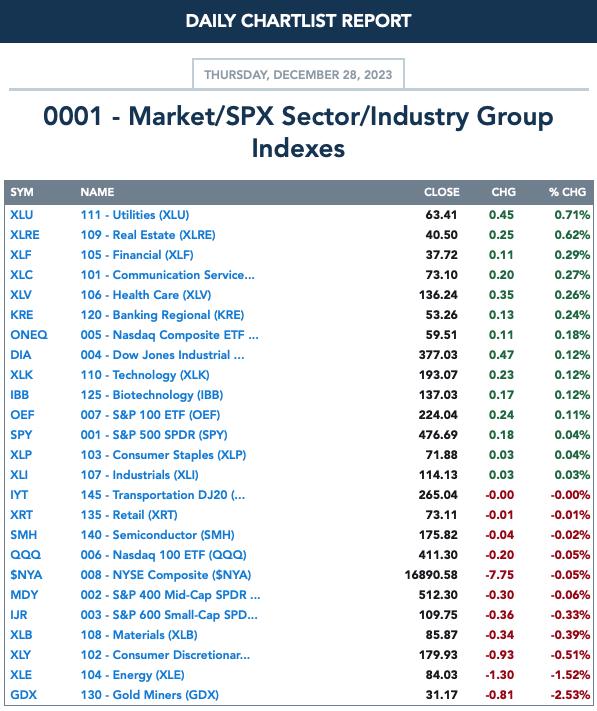Click 103 - Consumer Staples (XLP)

click(x=163, y=455)
